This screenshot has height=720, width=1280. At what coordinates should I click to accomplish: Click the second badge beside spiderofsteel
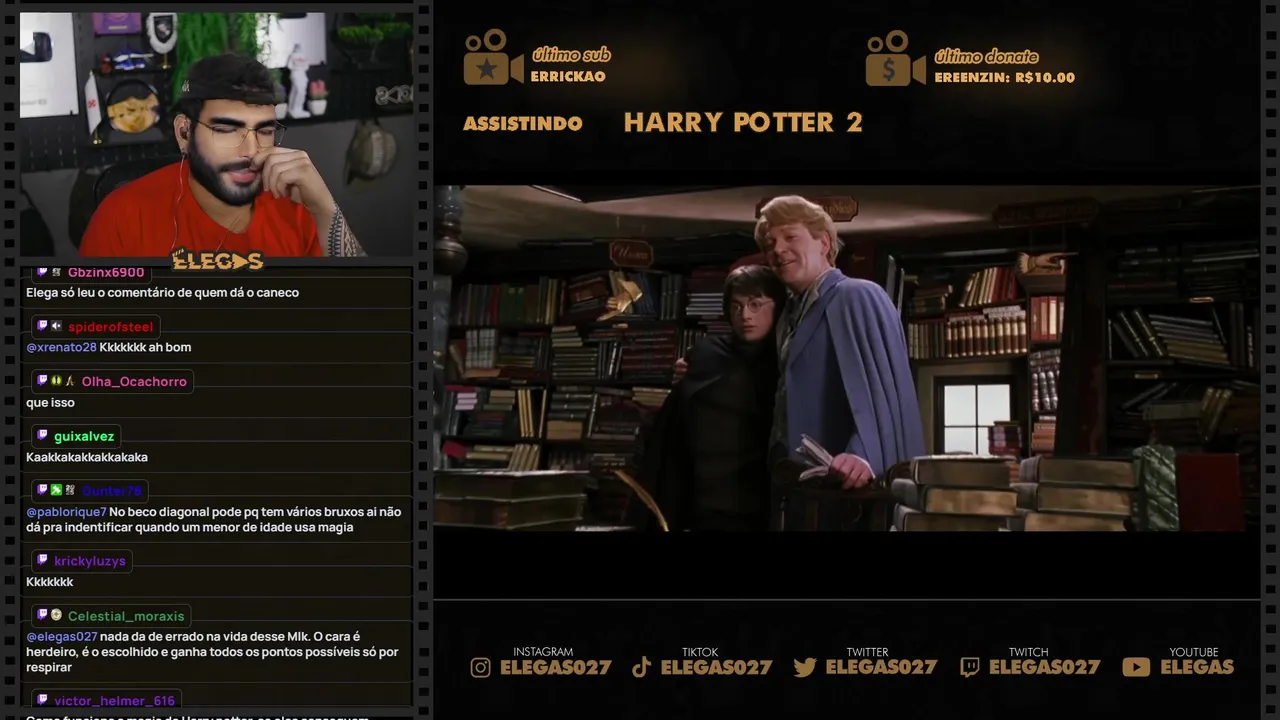click(56, 326)
